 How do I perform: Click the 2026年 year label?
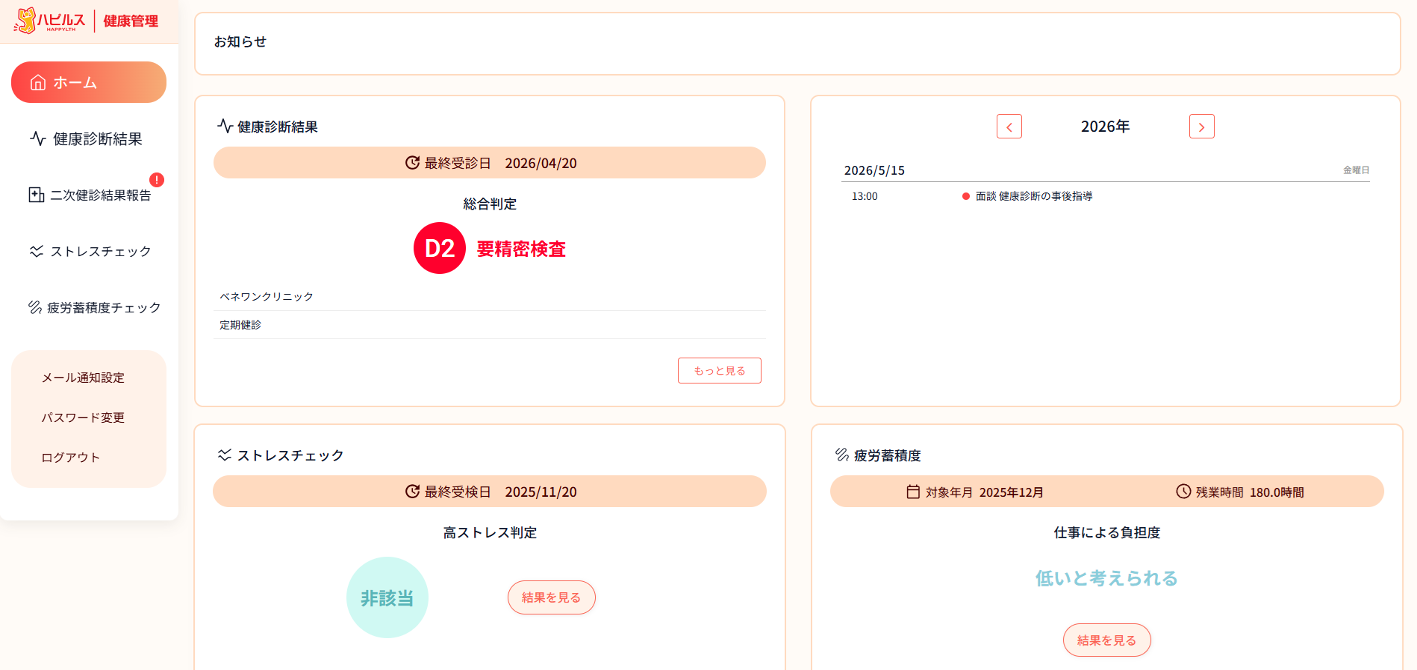[1105, 126]
